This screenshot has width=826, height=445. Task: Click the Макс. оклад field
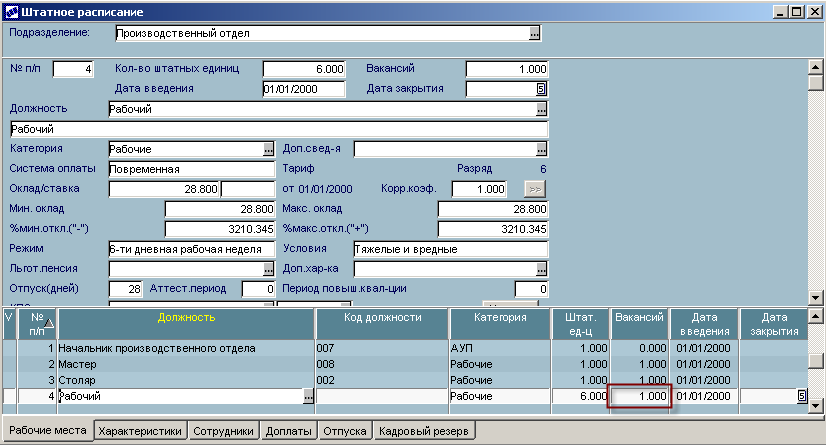[493, 209]
